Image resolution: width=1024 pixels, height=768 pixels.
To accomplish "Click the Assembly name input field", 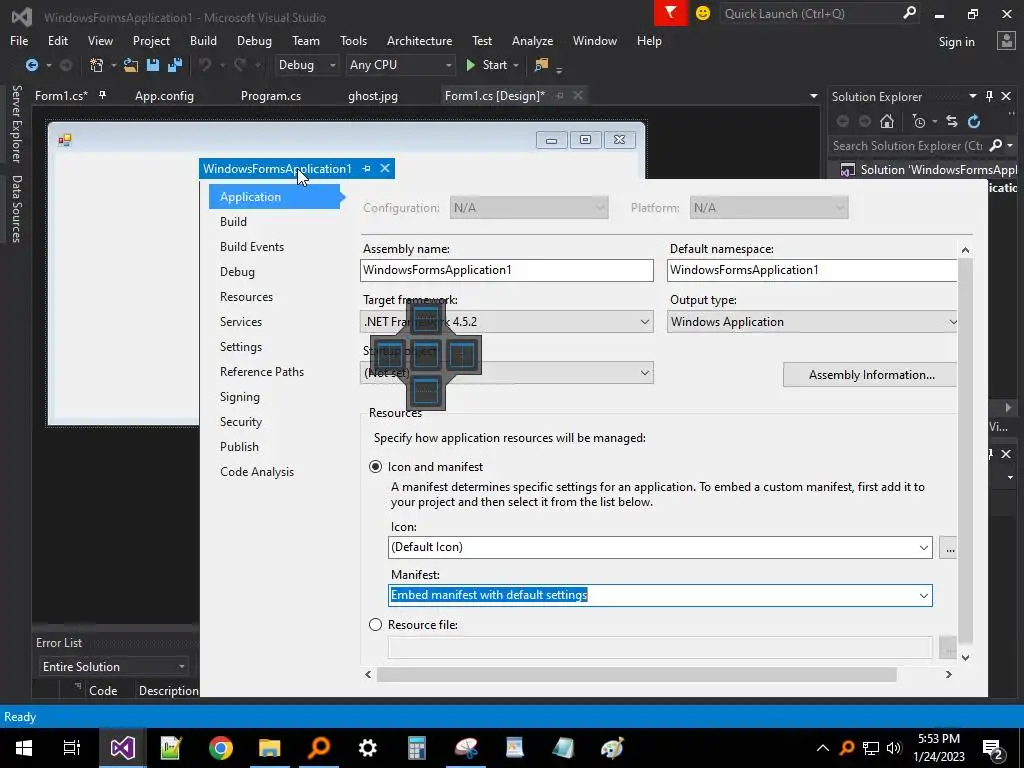I will [507, 270].
